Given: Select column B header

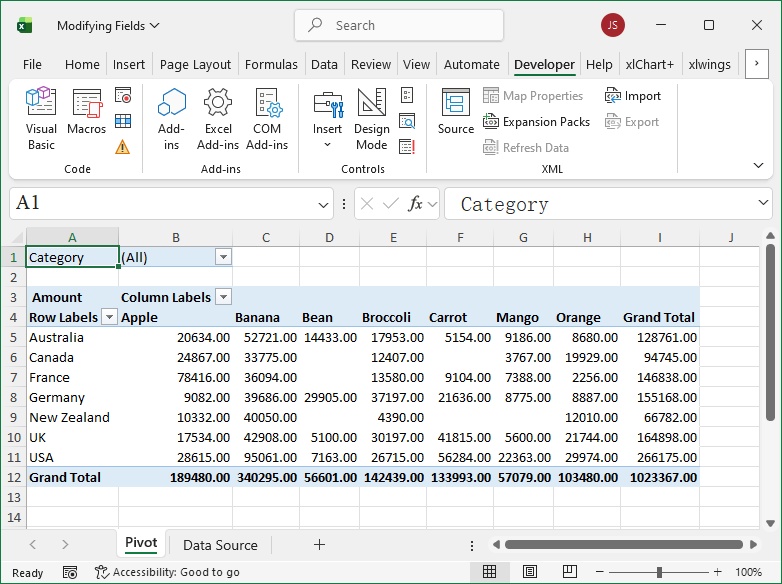Looking at the screenshot, I should [176, 237].
